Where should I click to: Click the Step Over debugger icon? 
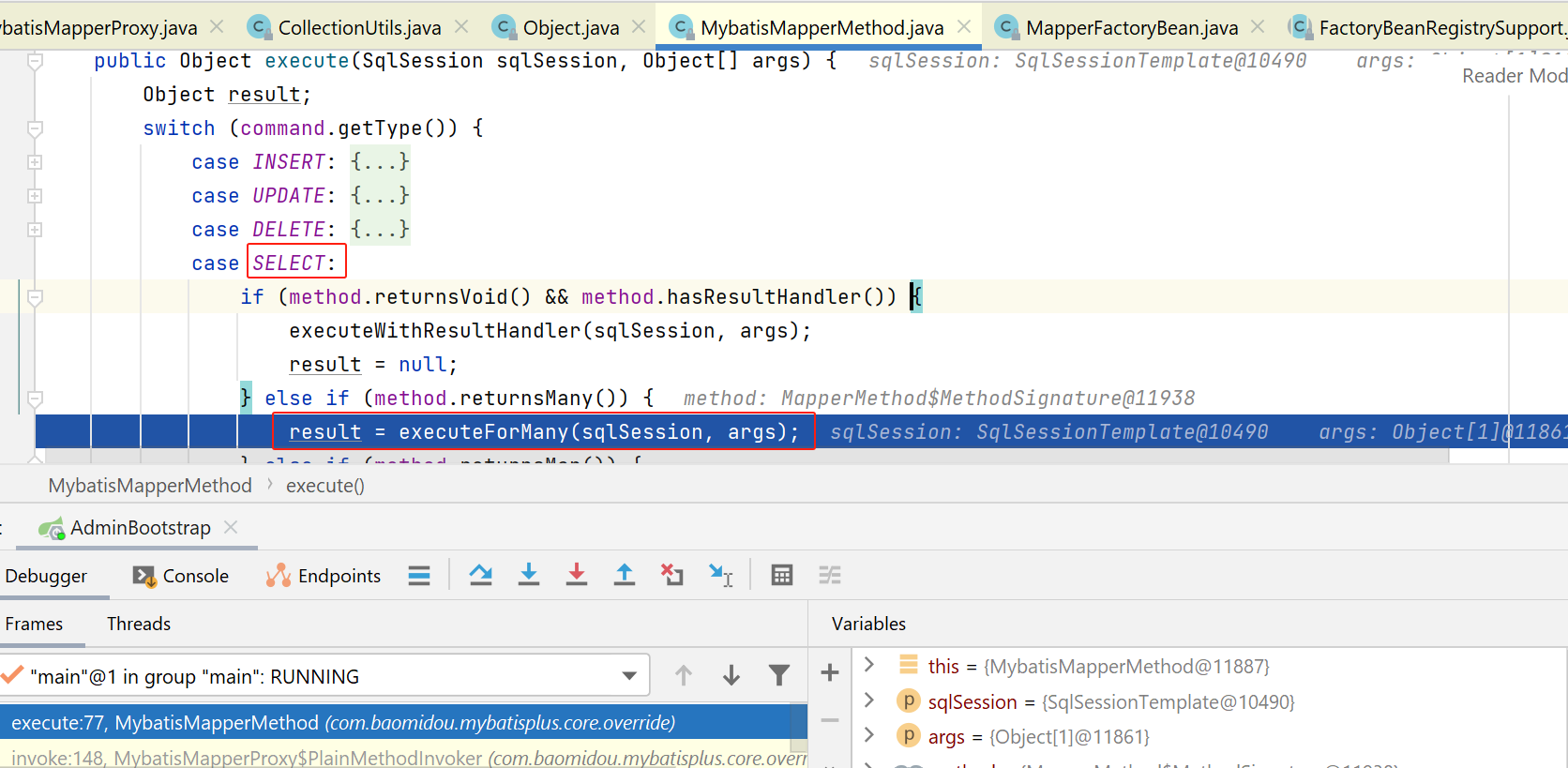click(x=481, y=575)
